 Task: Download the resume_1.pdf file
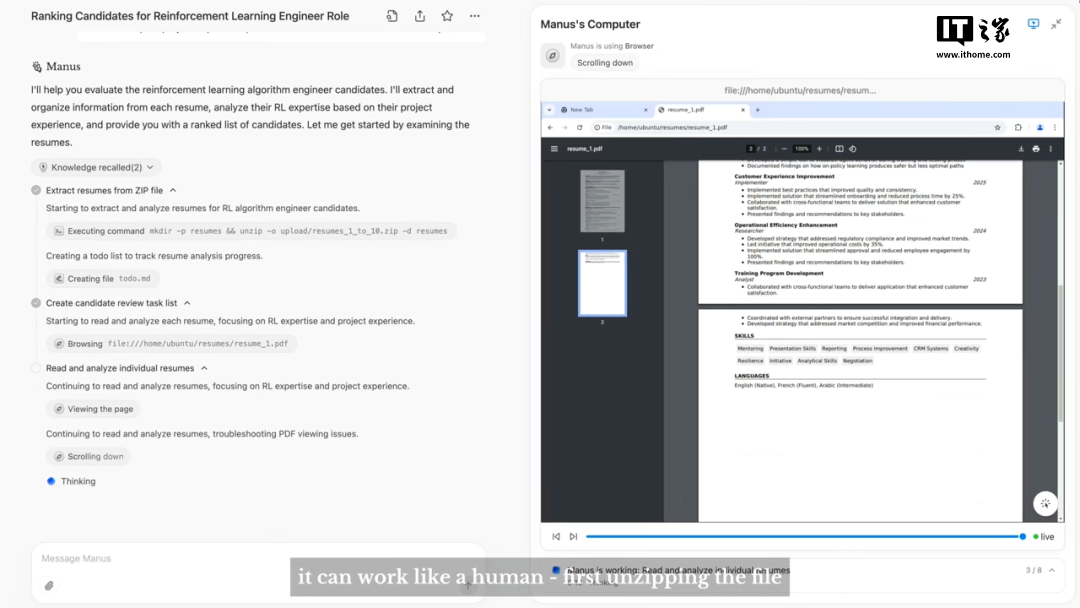point(1021,149)
